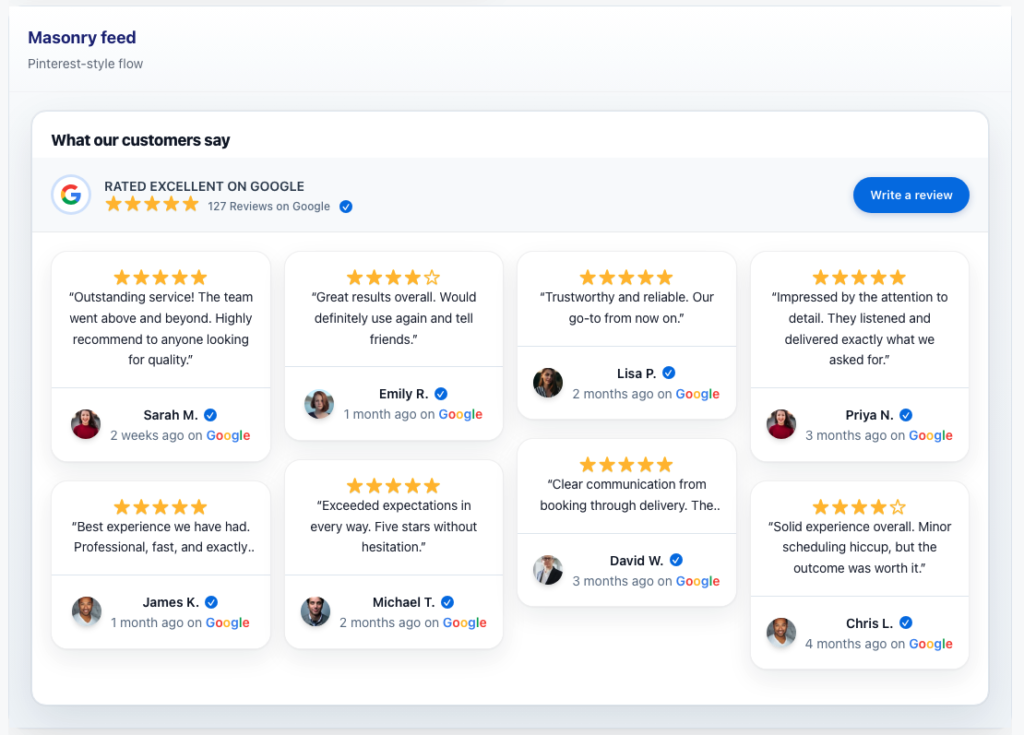This screenshot has width=1024, height=735.
Task: Click the verified checkmark next to Emily R.
Action: 441,394
